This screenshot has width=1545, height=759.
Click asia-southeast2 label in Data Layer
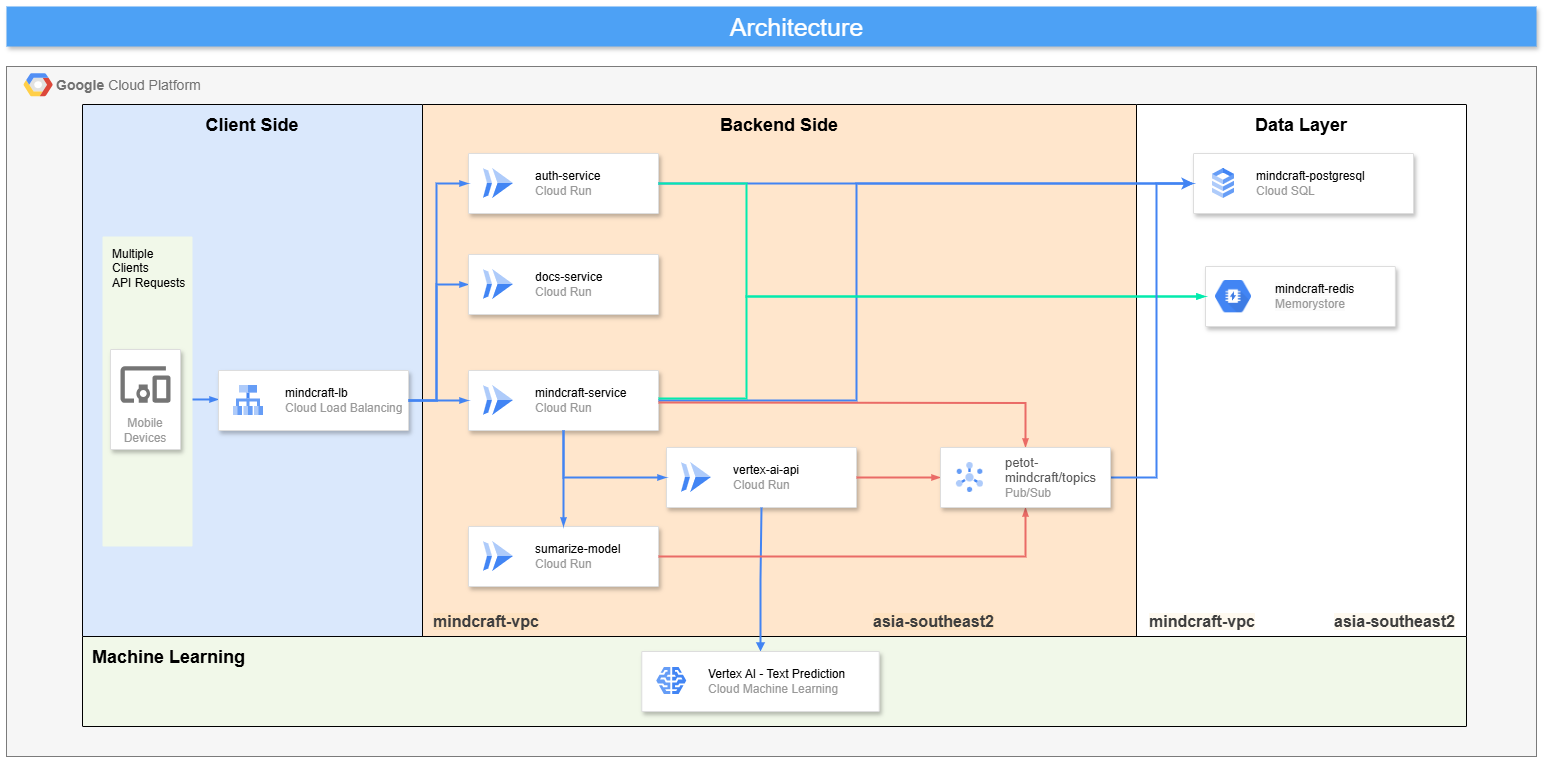[x=1394, y=621]
